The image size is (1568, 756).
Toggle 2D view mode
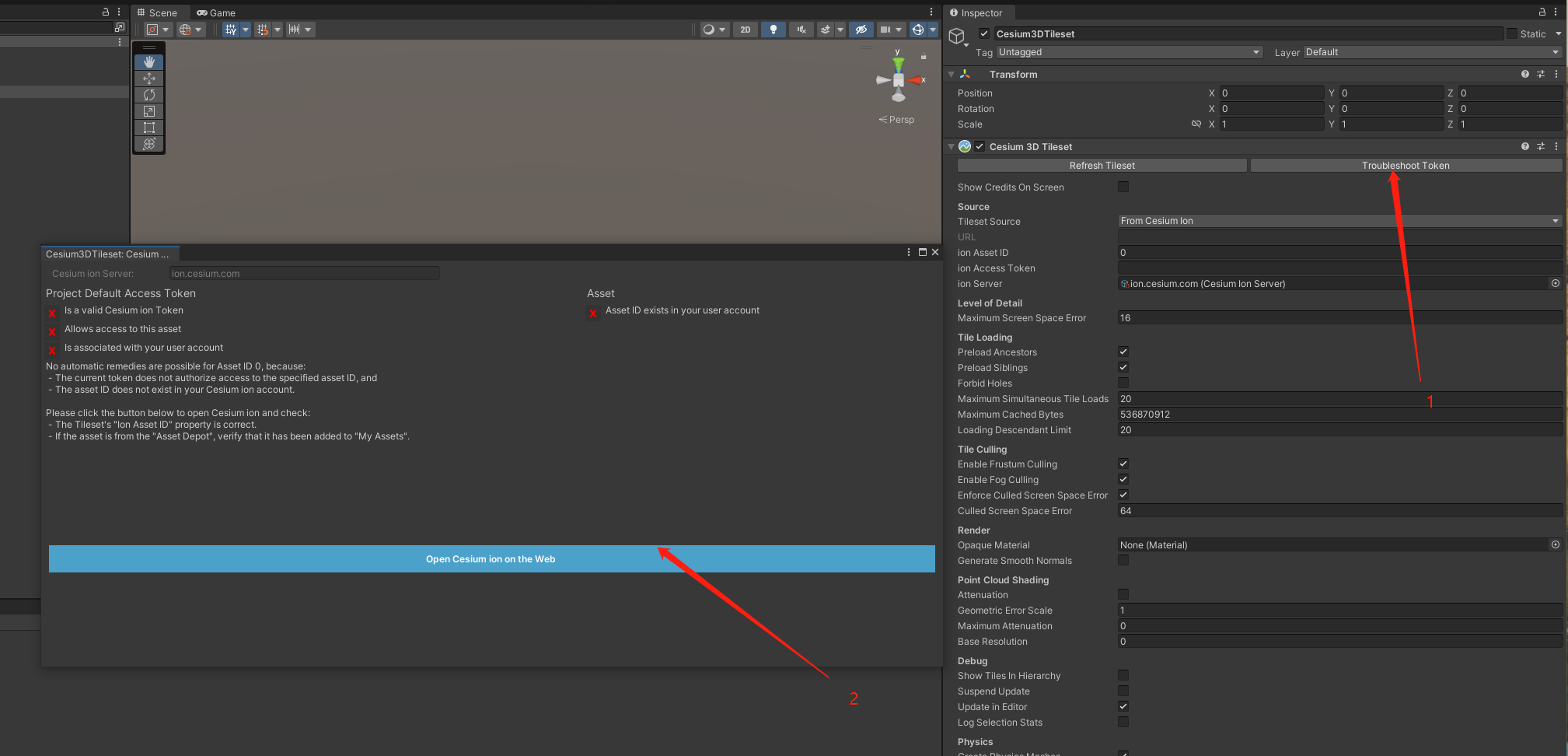(x=746, y=30)
